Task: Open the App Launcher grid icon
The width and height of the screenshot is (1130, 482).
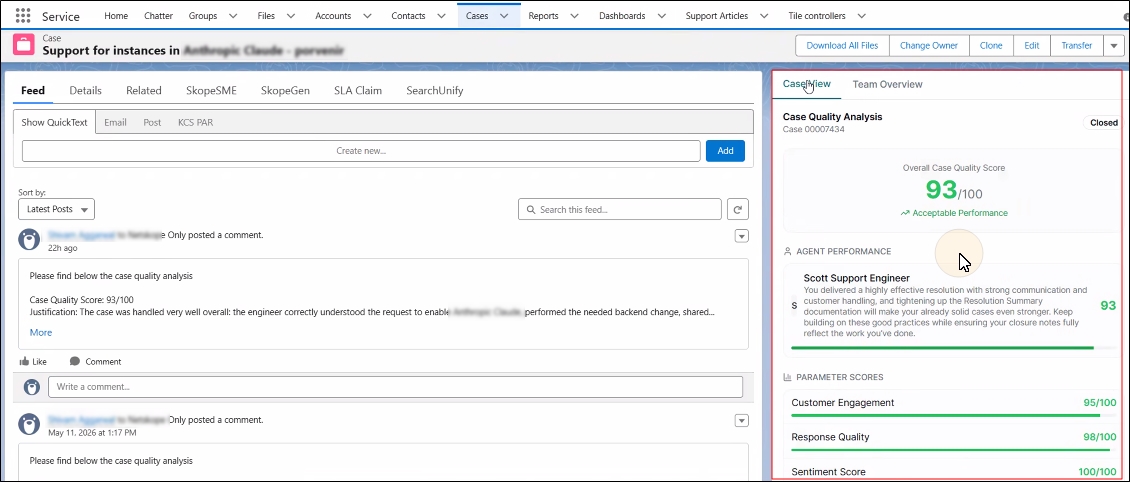Action: 22,15
